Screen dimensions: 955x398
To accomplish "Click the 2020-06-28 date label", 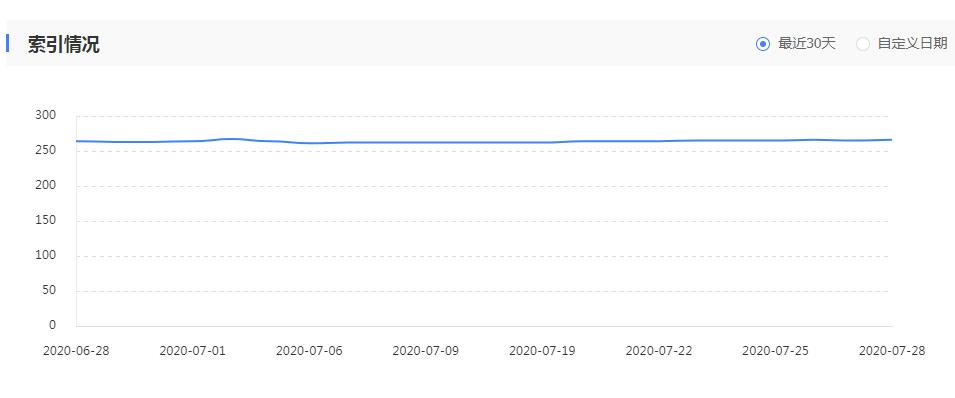I will [76, 352].
